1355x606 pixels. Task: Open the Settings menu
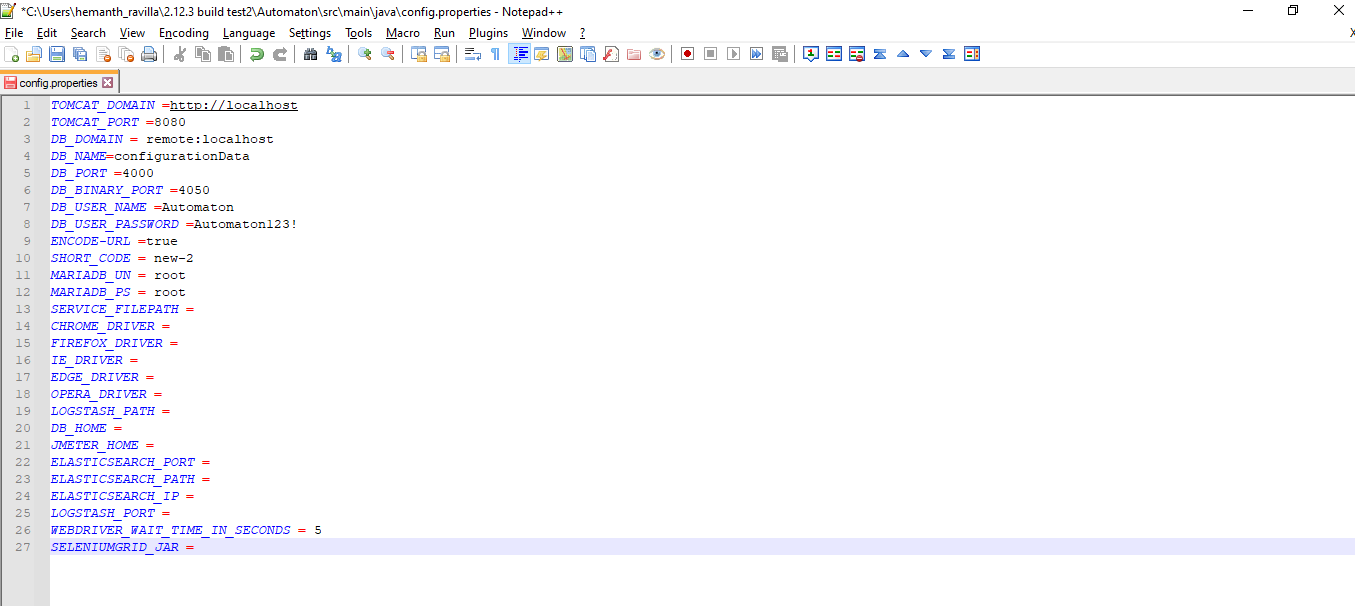(x=310, y=33)
